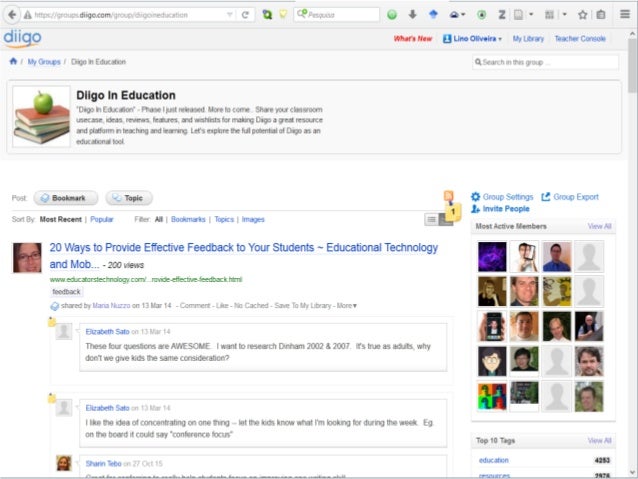Click the Search in this group field

point(546,62)
